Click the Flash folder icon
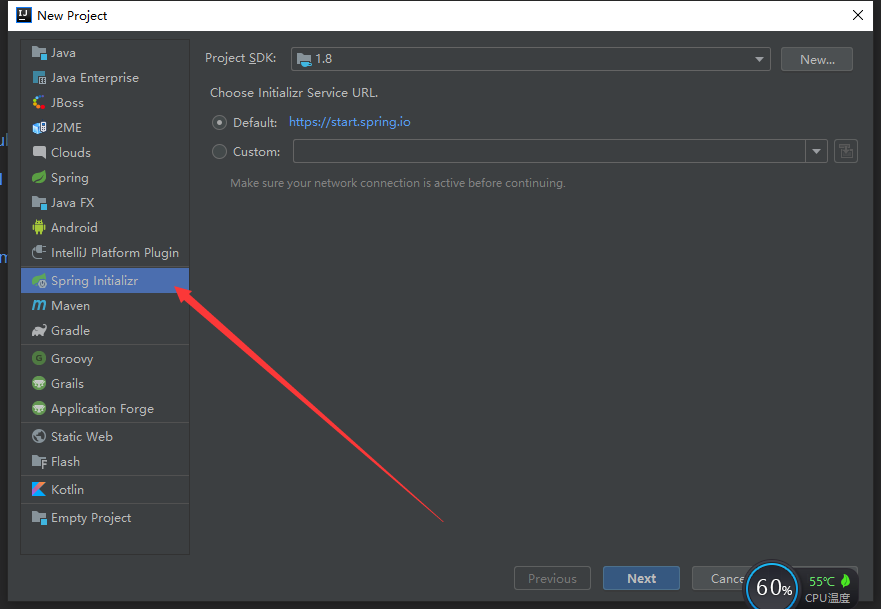This screenshot has height=609, width=881. click(39, 461)
